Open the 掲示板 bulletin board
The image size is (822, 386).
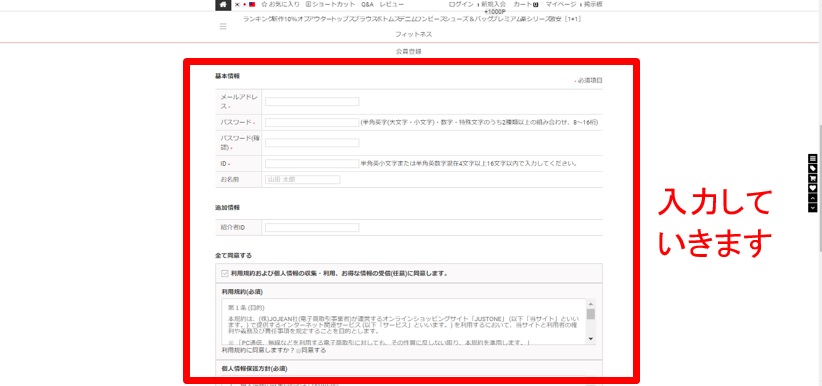(x=593, y=4)
